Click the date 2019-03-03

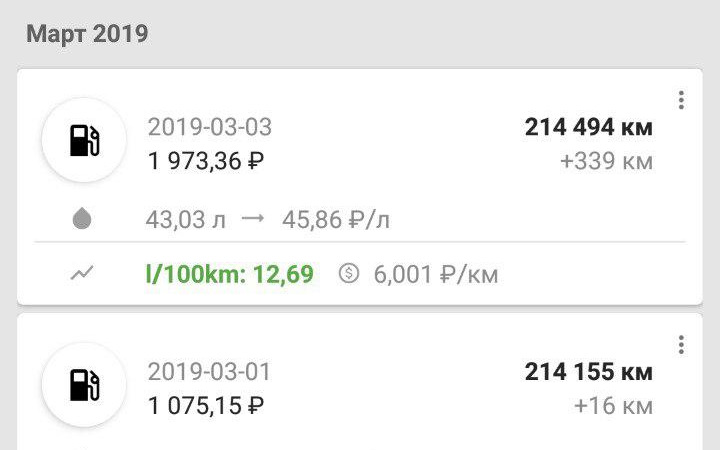point(209,127)
